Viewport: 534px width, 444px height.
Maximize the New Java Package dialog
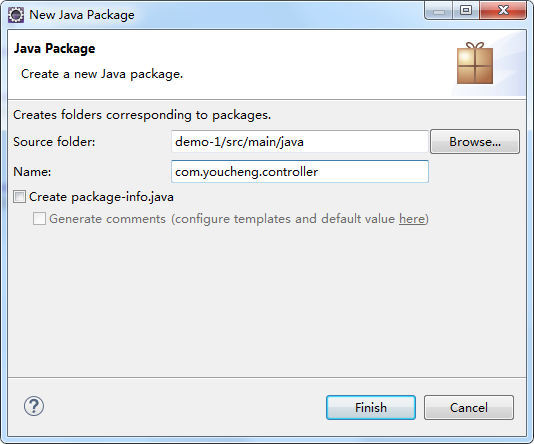pos(466,11)
